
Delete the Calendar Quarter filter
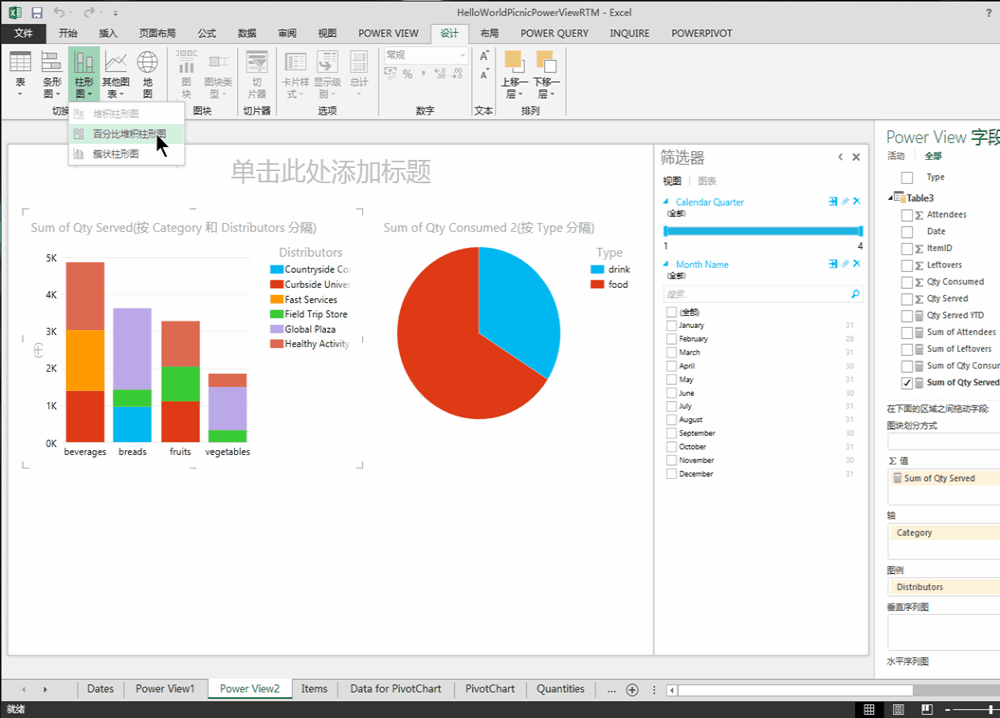click(857, 201)
